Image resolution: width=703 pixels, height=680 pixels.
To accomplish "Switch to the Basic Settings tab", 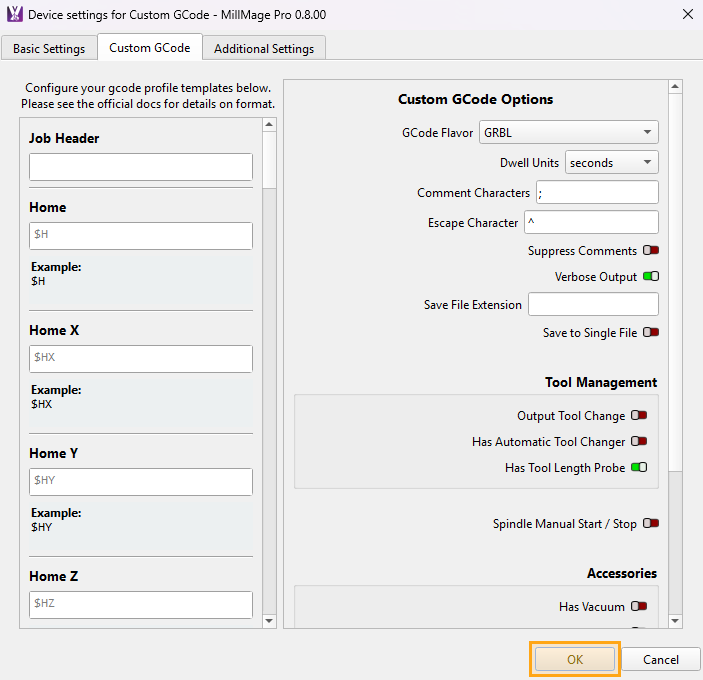I will click(x=49, y=48).
